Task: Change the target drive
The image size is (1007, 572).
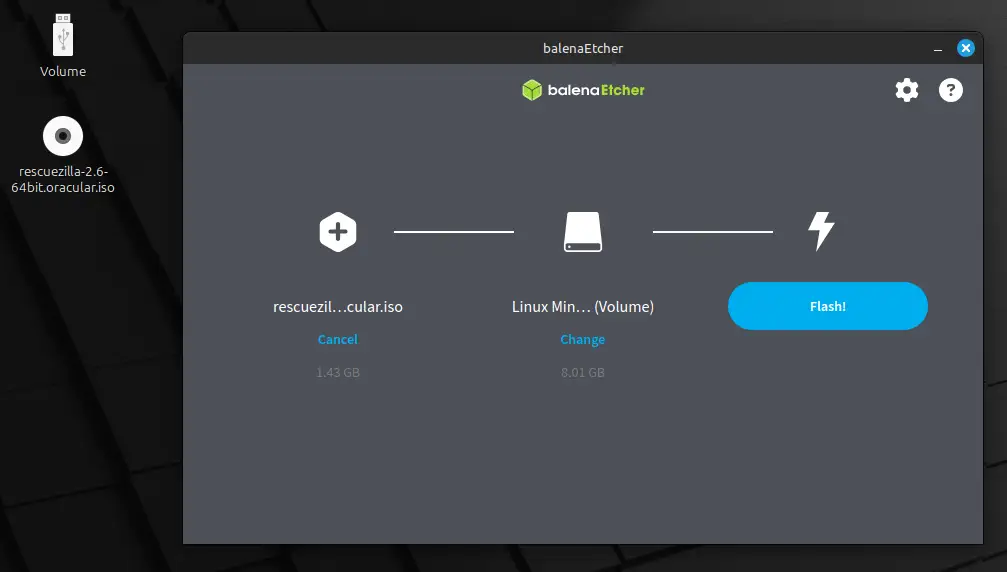Action: click(x=582, y=339)
